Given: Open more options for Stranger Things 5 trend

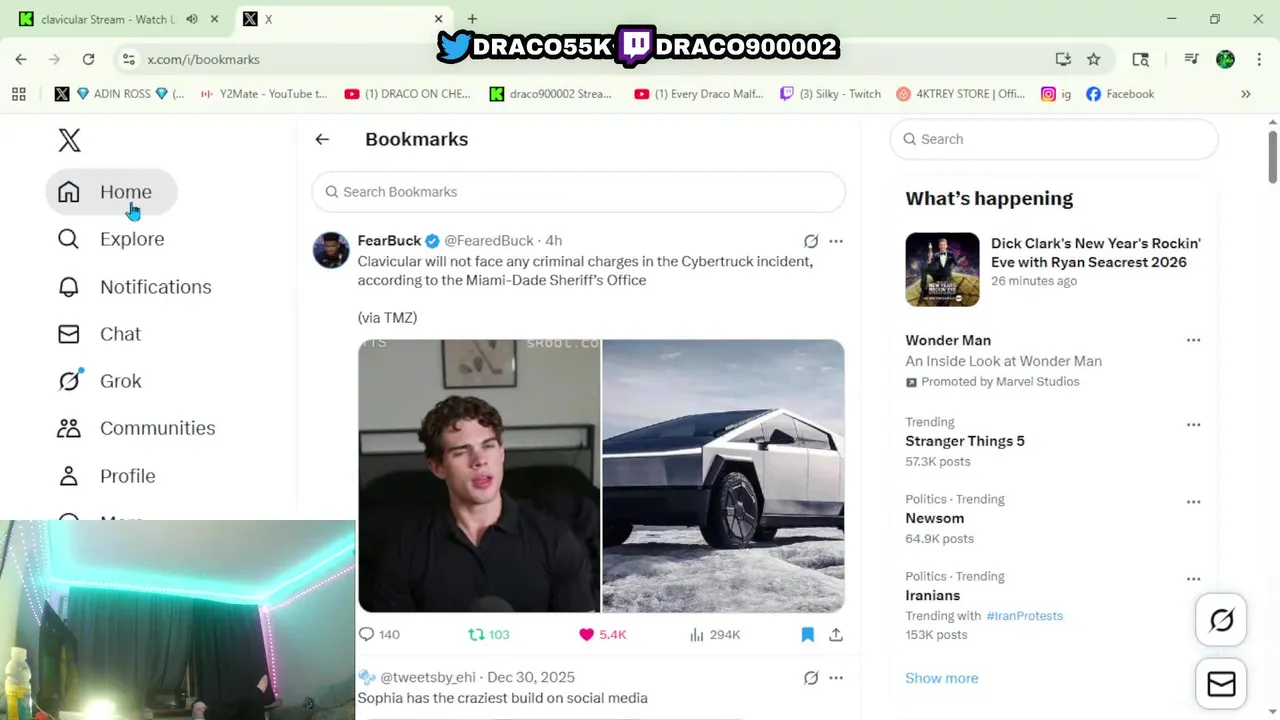Looking at the screenshot, I should coord(1193,425).
